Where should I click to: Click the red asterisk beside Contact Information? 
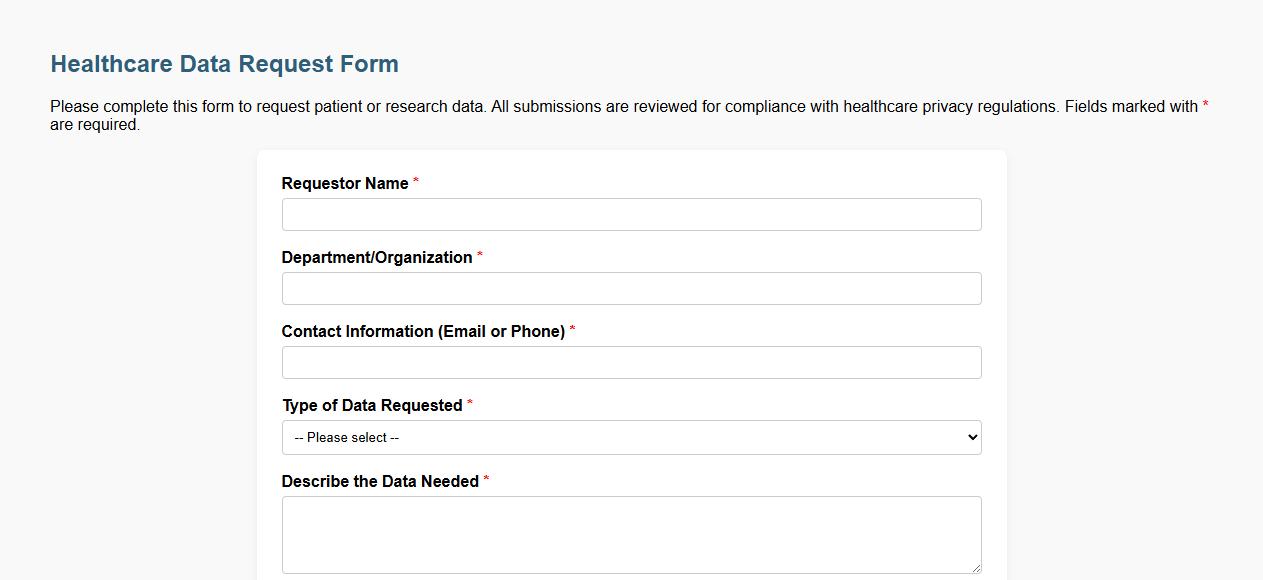coord(572,331)
